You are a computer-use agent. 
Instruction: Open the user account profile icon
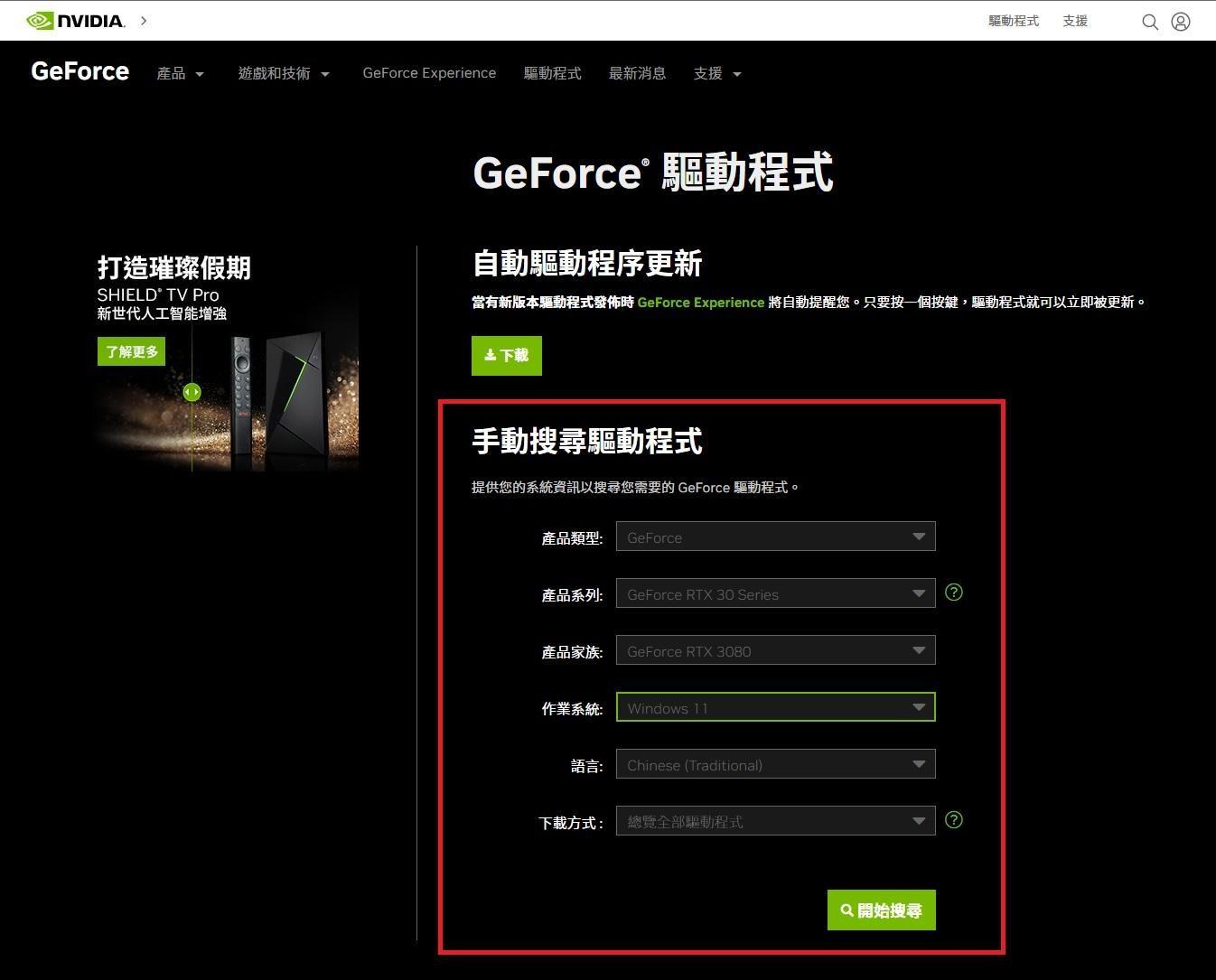tap(1181, 22)
